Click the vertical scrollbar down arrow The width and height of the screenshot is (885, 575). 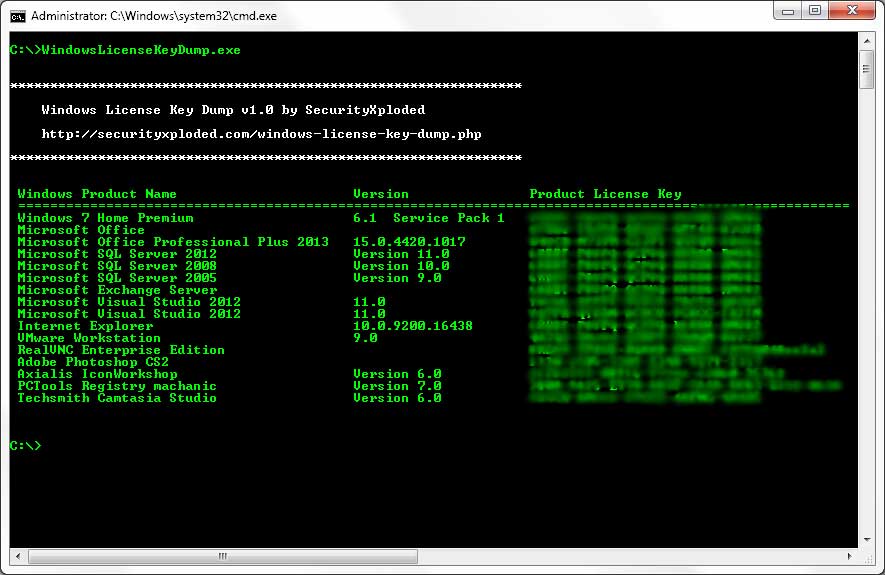(x=867, y=540)
